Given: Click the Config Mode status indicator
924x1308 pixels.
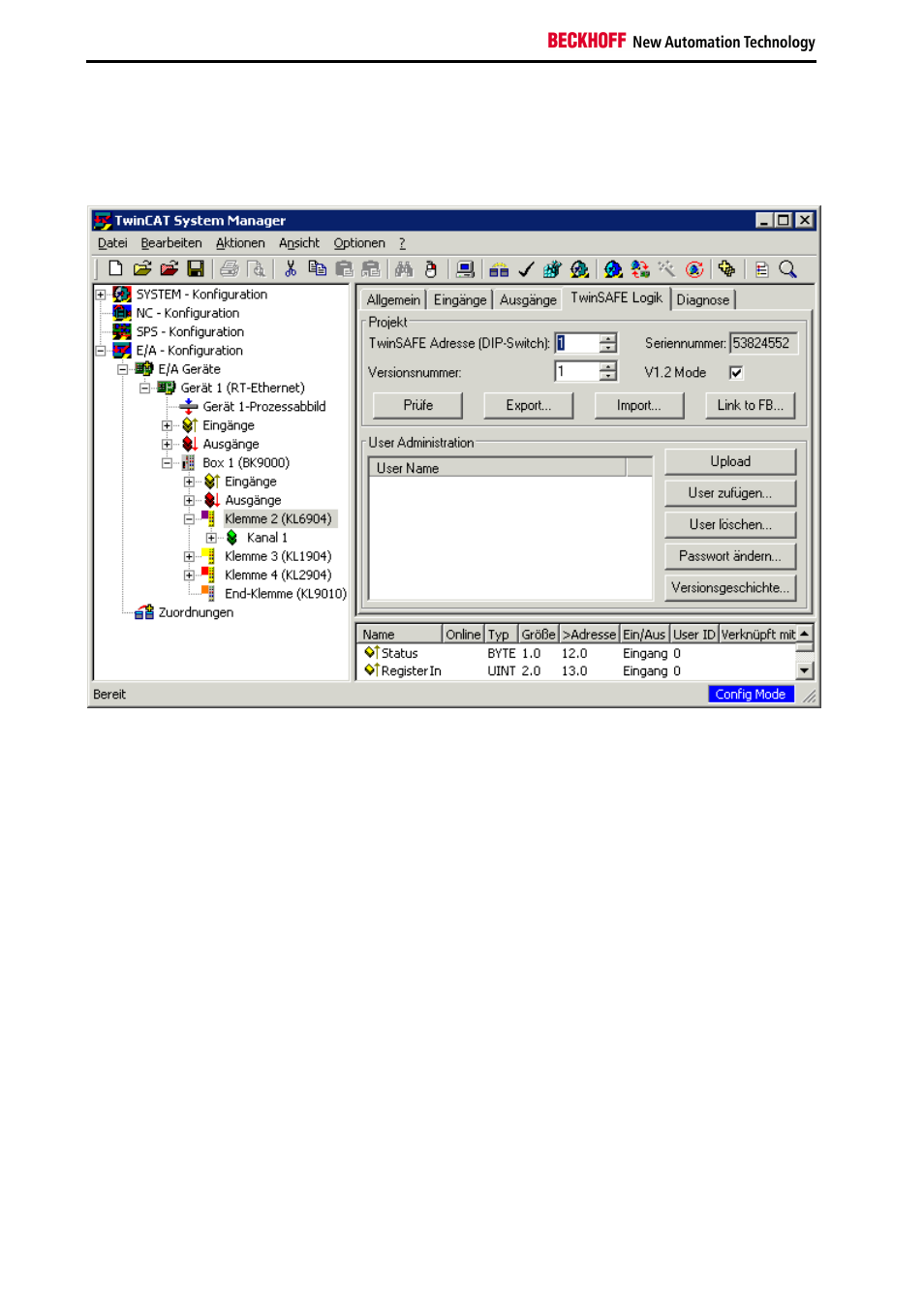Looking at the screenshot, I should (x=751, y=694).
